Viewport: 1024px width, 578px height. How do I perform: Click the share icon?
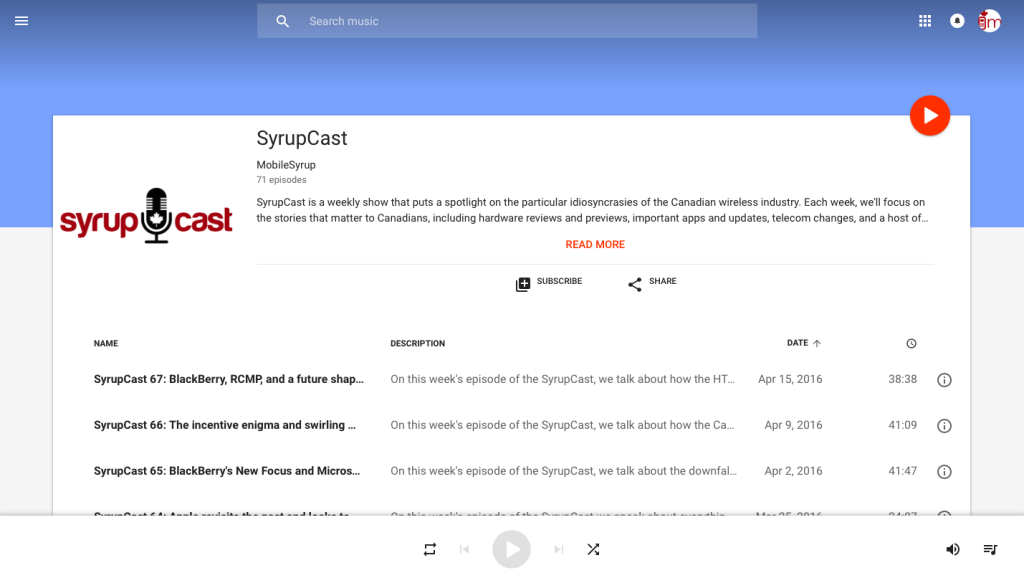635,284
